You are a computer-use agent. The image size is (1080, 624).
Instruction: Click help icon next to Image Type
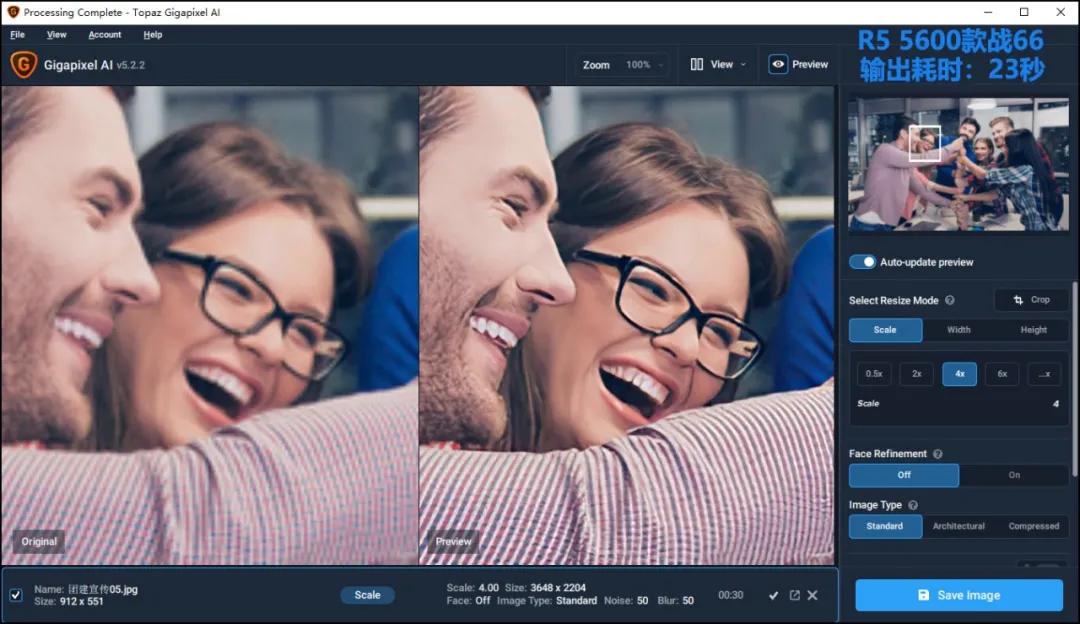point(913,506)
